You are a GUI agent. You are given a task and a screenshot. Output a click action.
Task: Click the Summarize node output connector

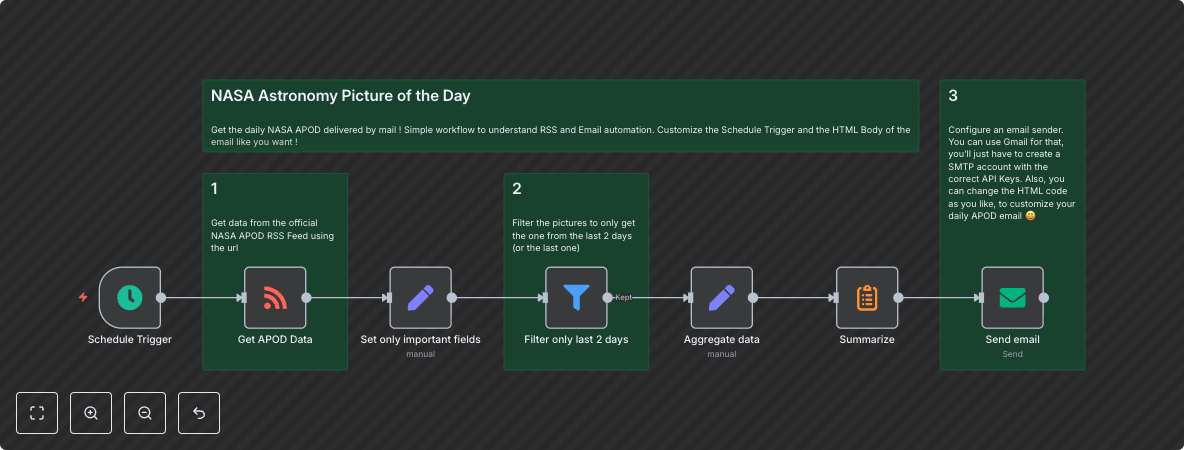898,297
